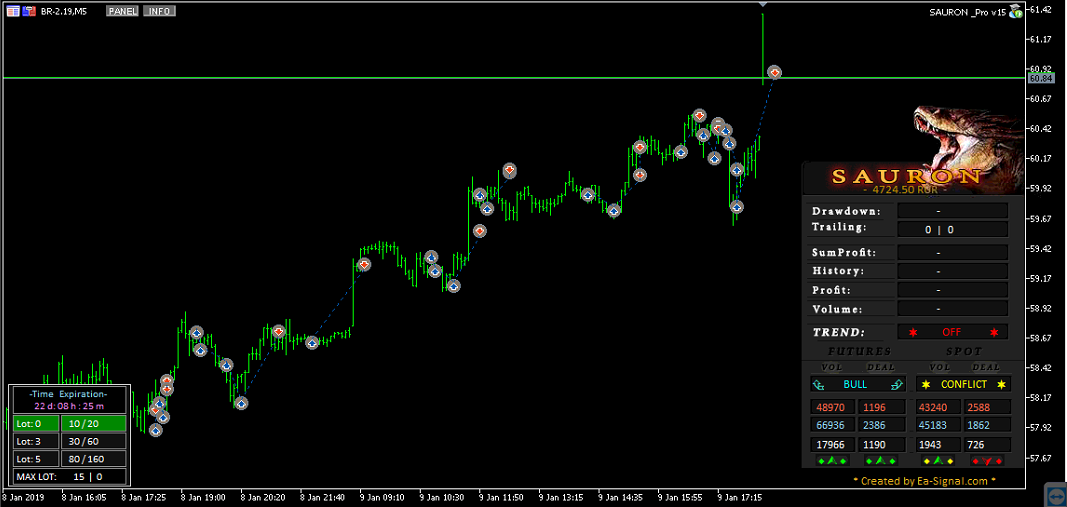This screenshot has width=1067, height=507.
Task: Click the SAURON title logo
Action: [906, 176]
